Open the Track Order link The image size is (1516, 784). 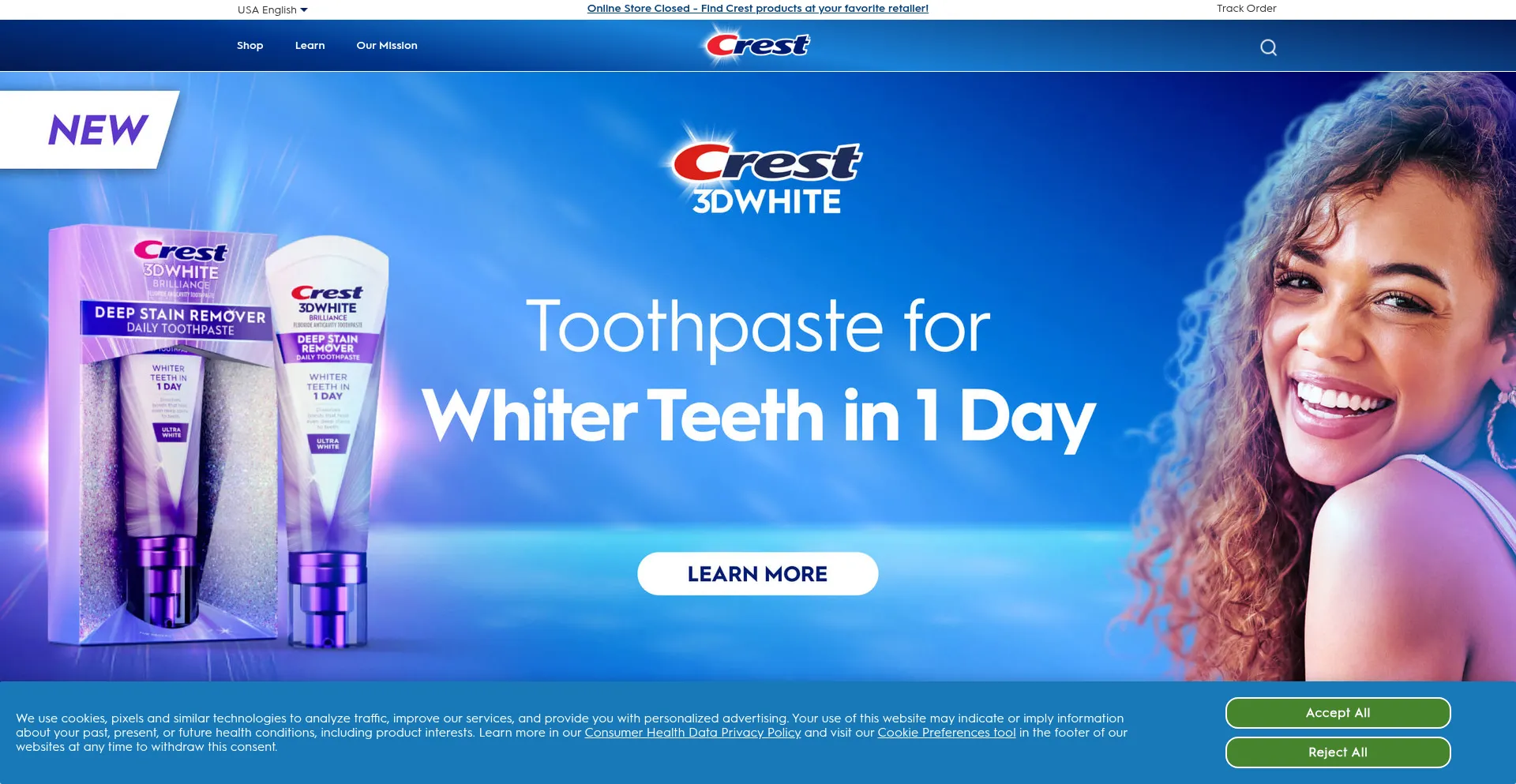pyautogui.click(x=1246, y=9)
